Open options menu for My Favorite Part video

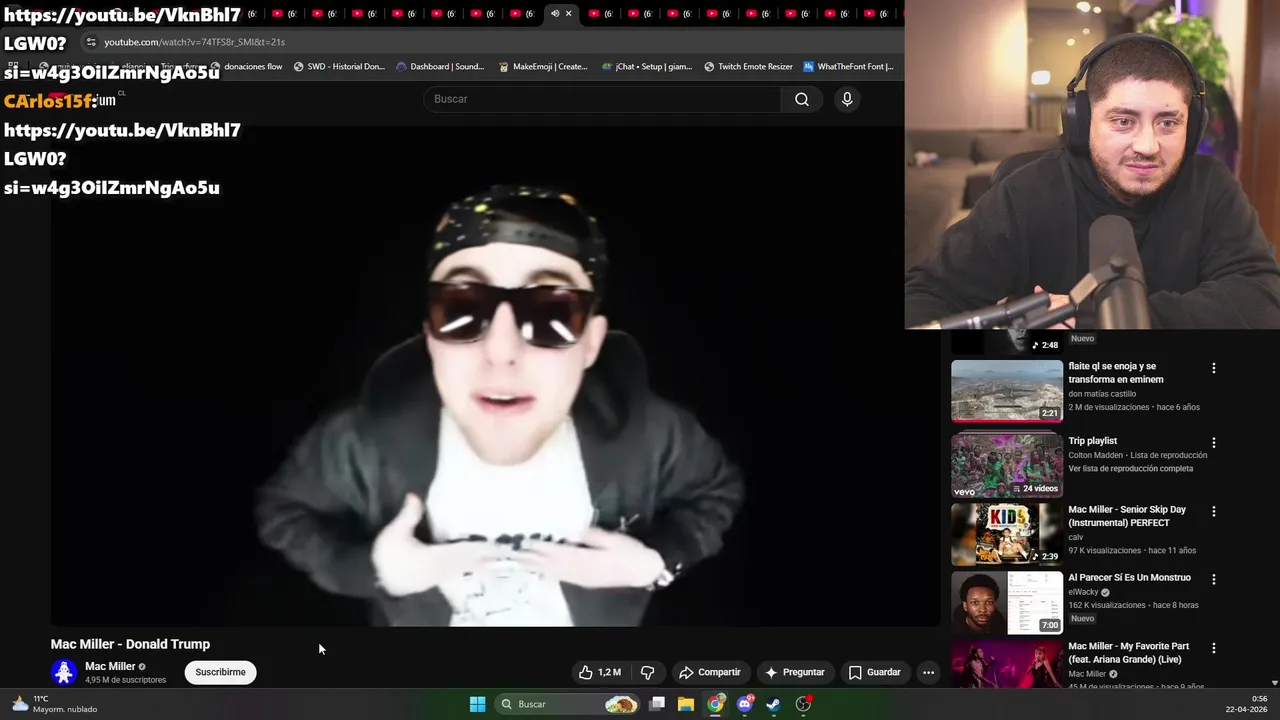pyautogui.click(x=1214, y=648)
